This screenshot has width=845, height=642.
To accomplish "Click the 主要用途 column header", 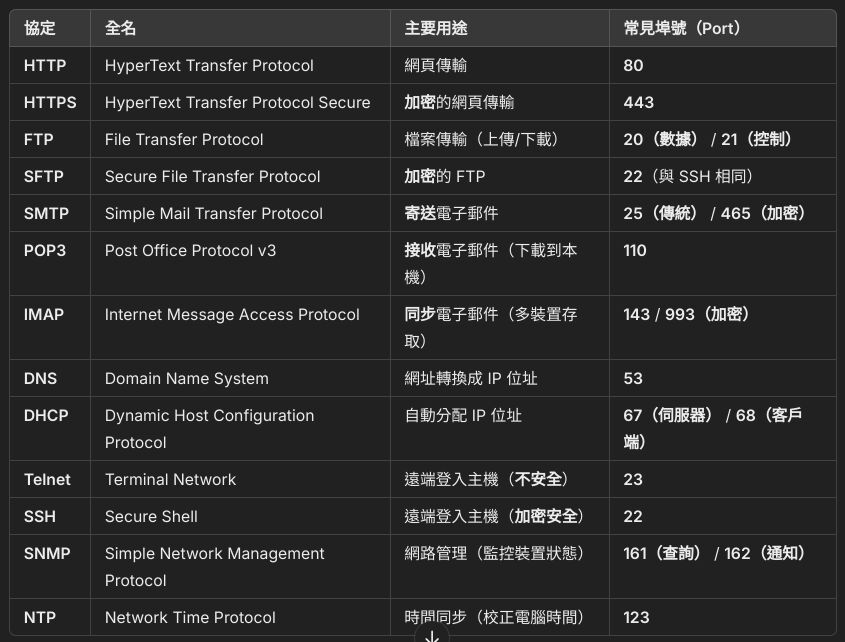I will tap(435, 28).
